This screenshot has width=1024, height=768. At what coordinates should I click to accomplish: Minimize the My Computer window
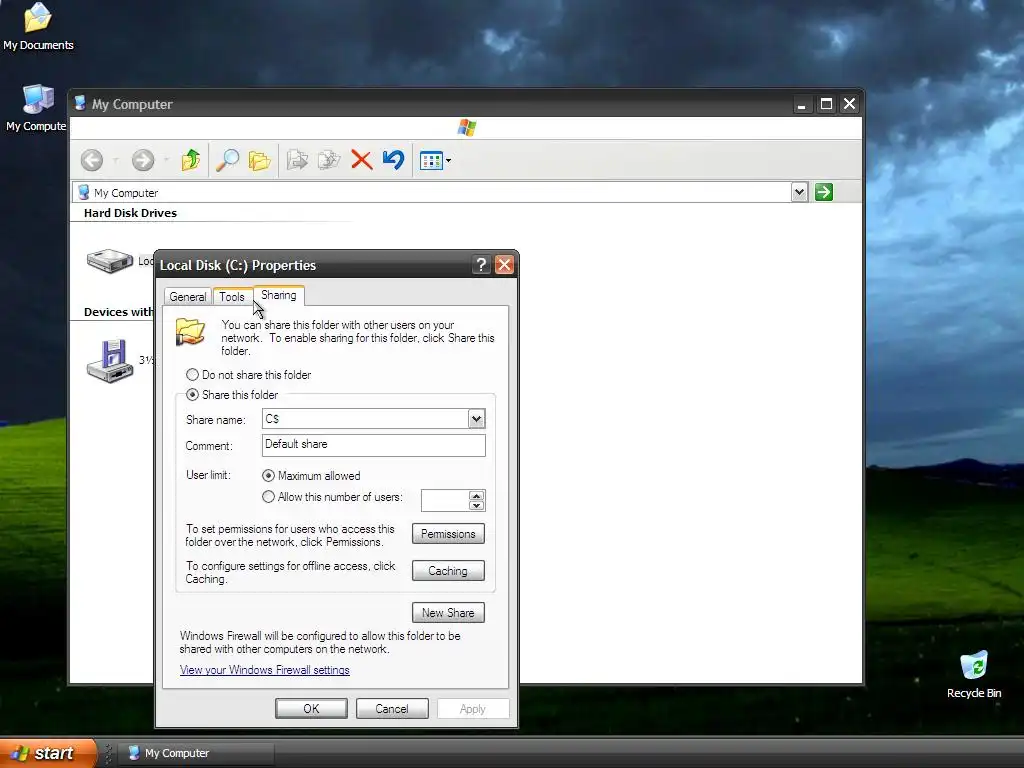(x=802, y=104)
